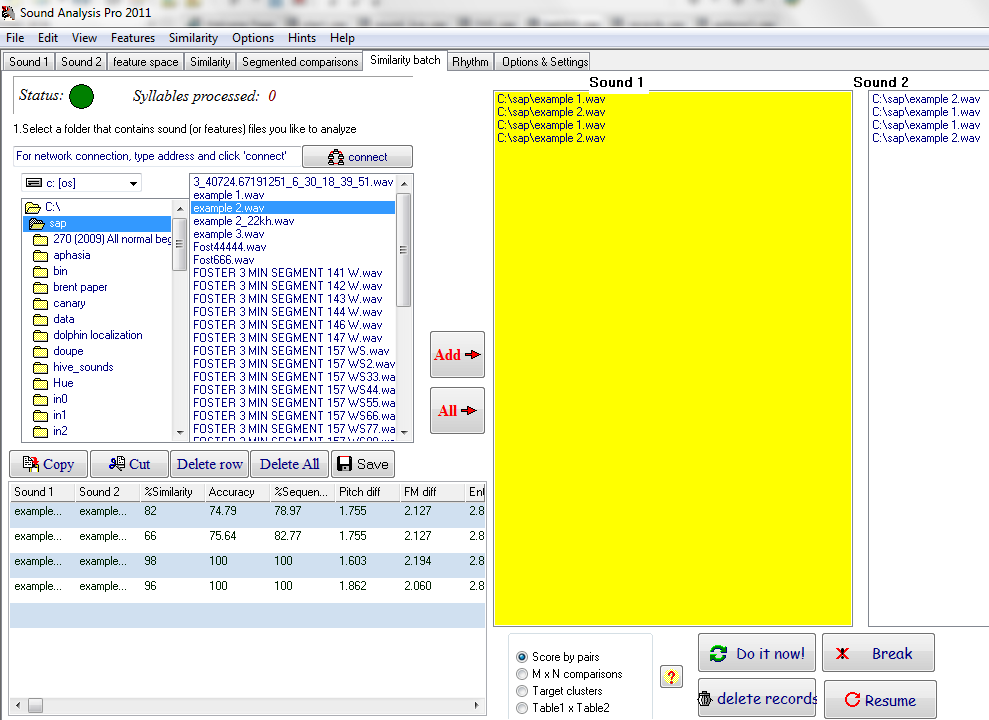Start processing with Do it now!
Image resolution: width=989 pixels, height=720 pixels.
pyautogui.click(x=756, y=653)
